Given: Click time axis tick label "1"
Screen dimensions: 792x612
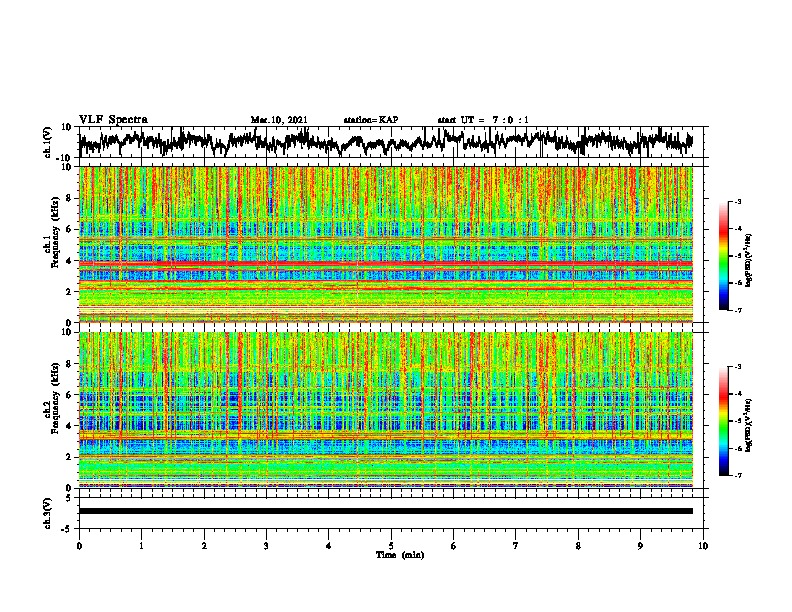Looking at the screenshot, I should pos(141,546).
